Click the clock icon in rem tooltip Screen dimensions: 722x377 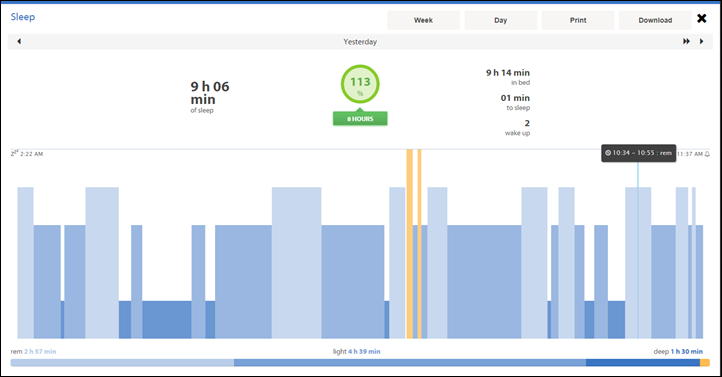pos(608,153)
